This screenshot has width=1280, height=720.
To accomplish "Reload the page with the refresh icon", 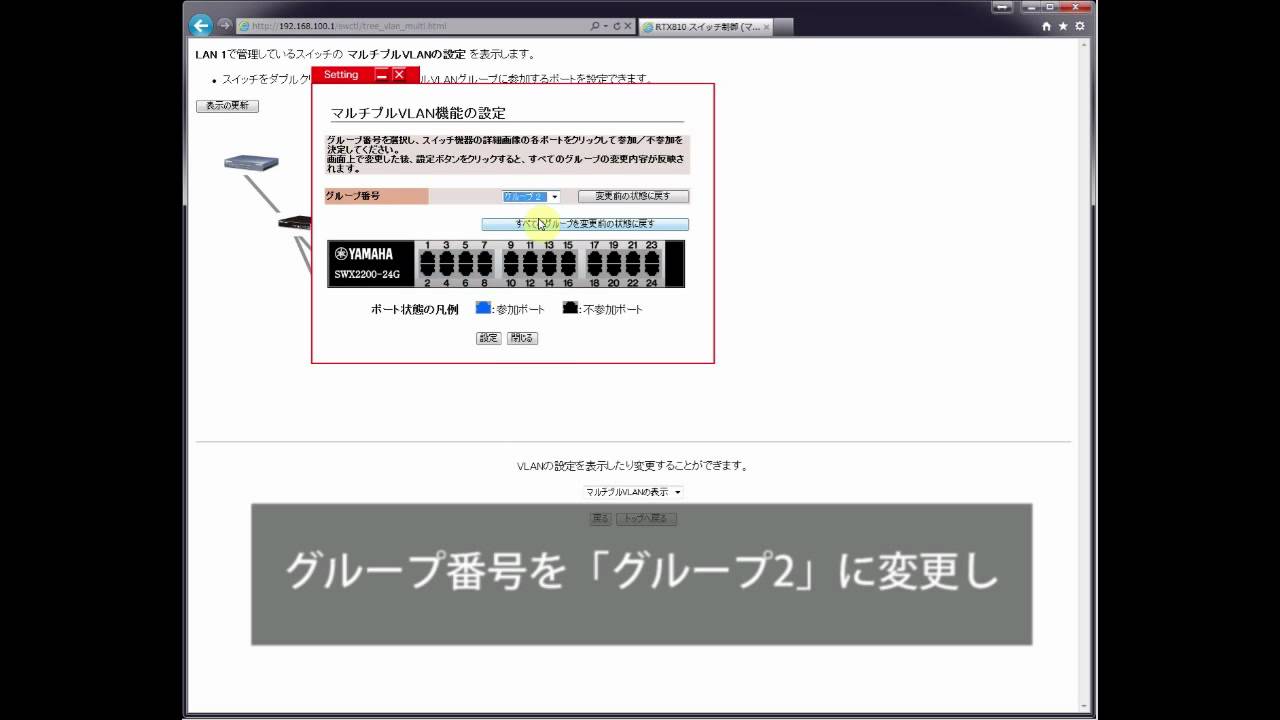I will pyautogui.click(x=616, y=26).
